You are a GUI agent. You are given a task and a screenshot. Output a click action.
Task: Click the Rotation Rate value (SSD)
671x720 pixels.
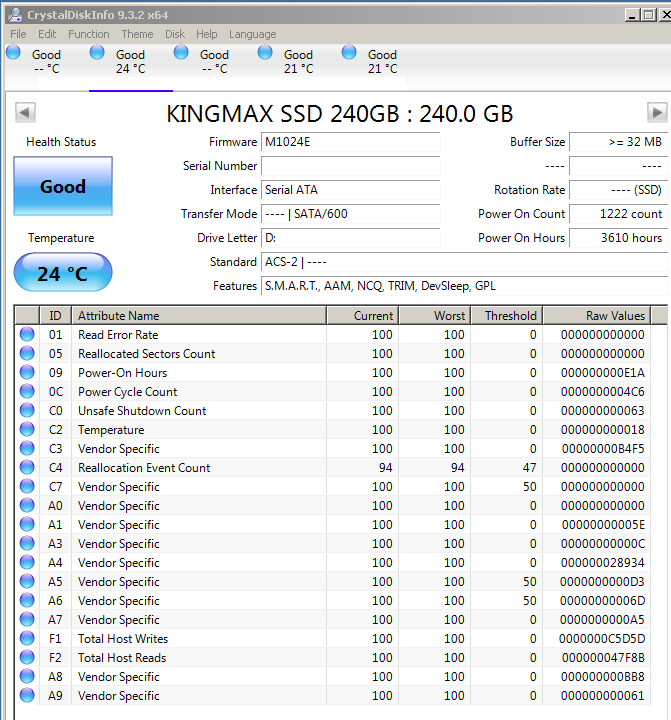(618, 190)
